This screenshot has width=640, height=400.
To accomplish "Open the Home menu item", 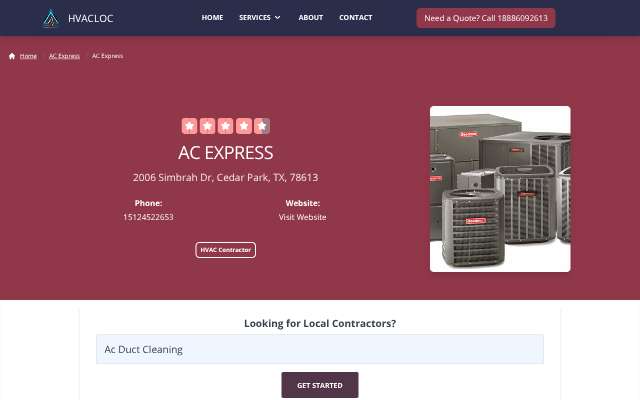I will (212, 18).
